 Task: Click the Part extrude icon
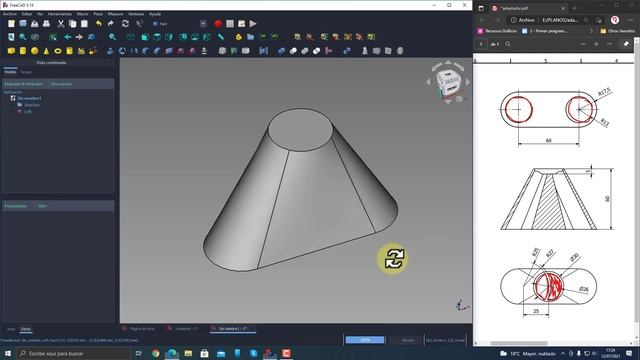click(x=110, y=51)
